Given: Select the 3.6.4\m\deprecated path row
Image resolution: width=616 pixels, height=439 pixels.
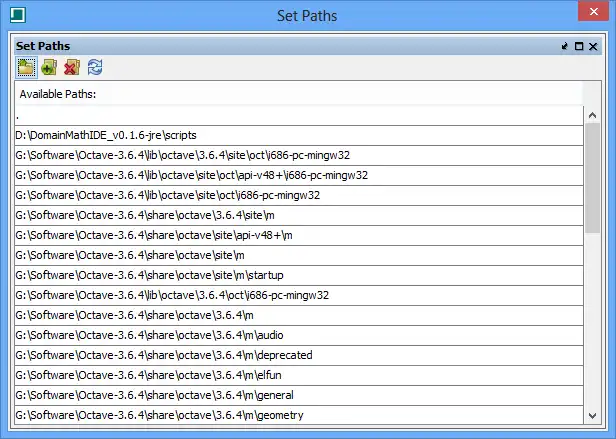Looking at the screenshot, I should tap(299, 356).
